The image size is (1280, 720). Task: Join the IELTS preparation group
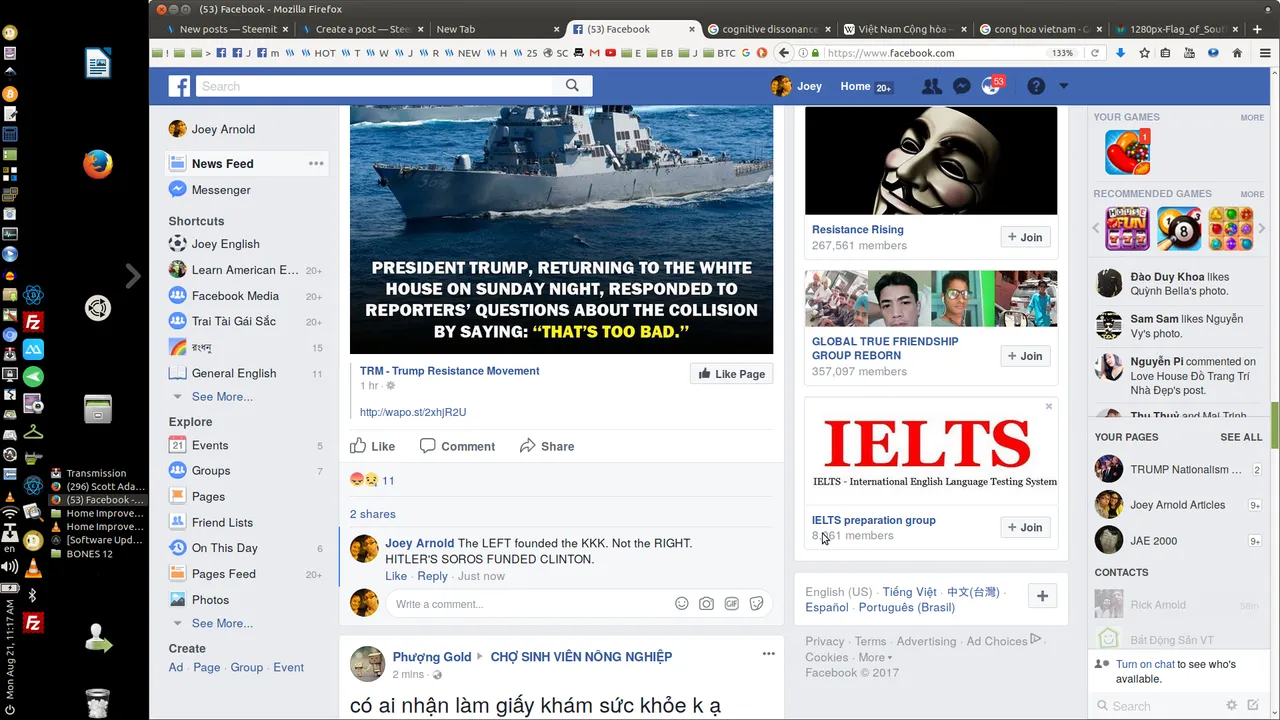1025,527
